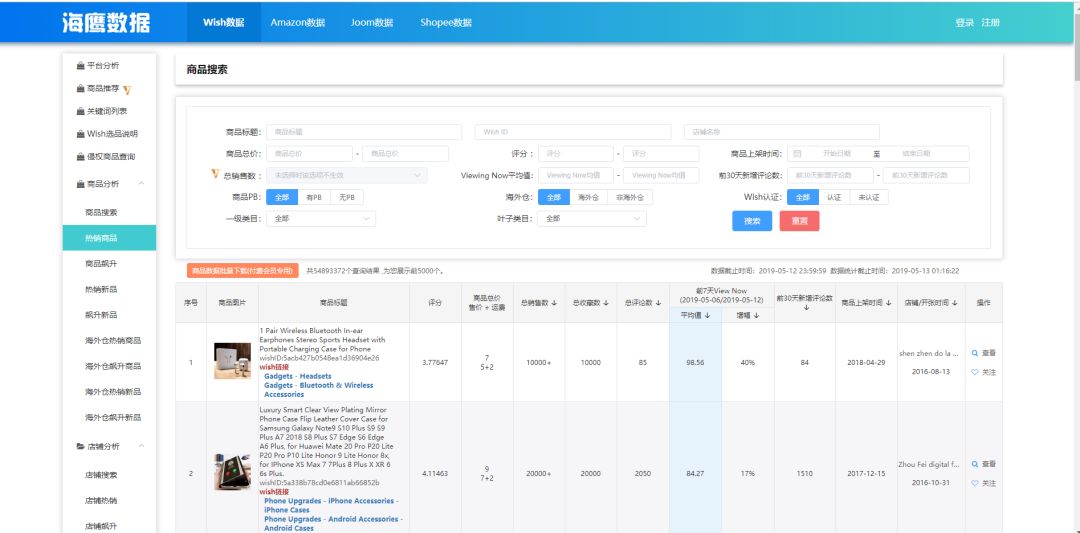The image size is (1080, 533).
Task: Collapse the 商品分析 sidebar section
Action: [141, 184]
